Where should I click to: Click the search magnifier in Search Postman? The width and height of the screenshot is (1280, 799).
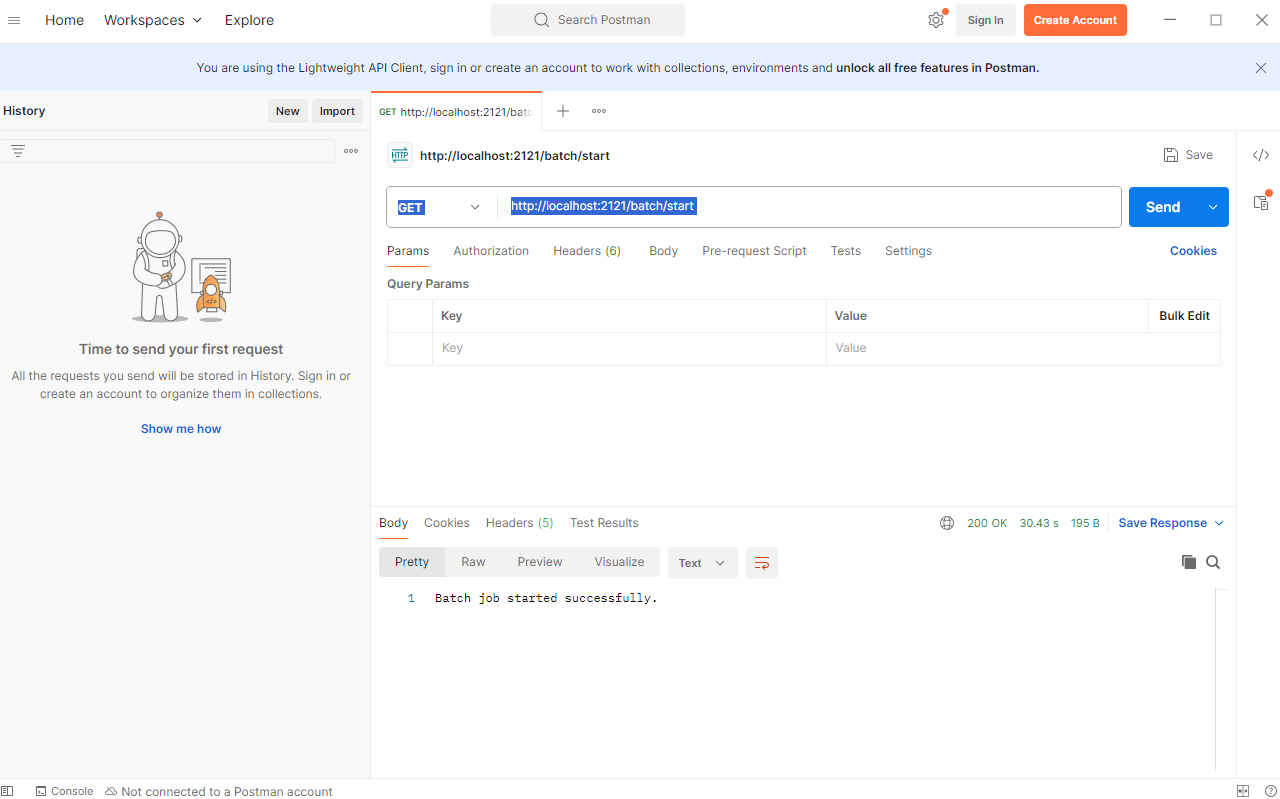tap(542, 20)
